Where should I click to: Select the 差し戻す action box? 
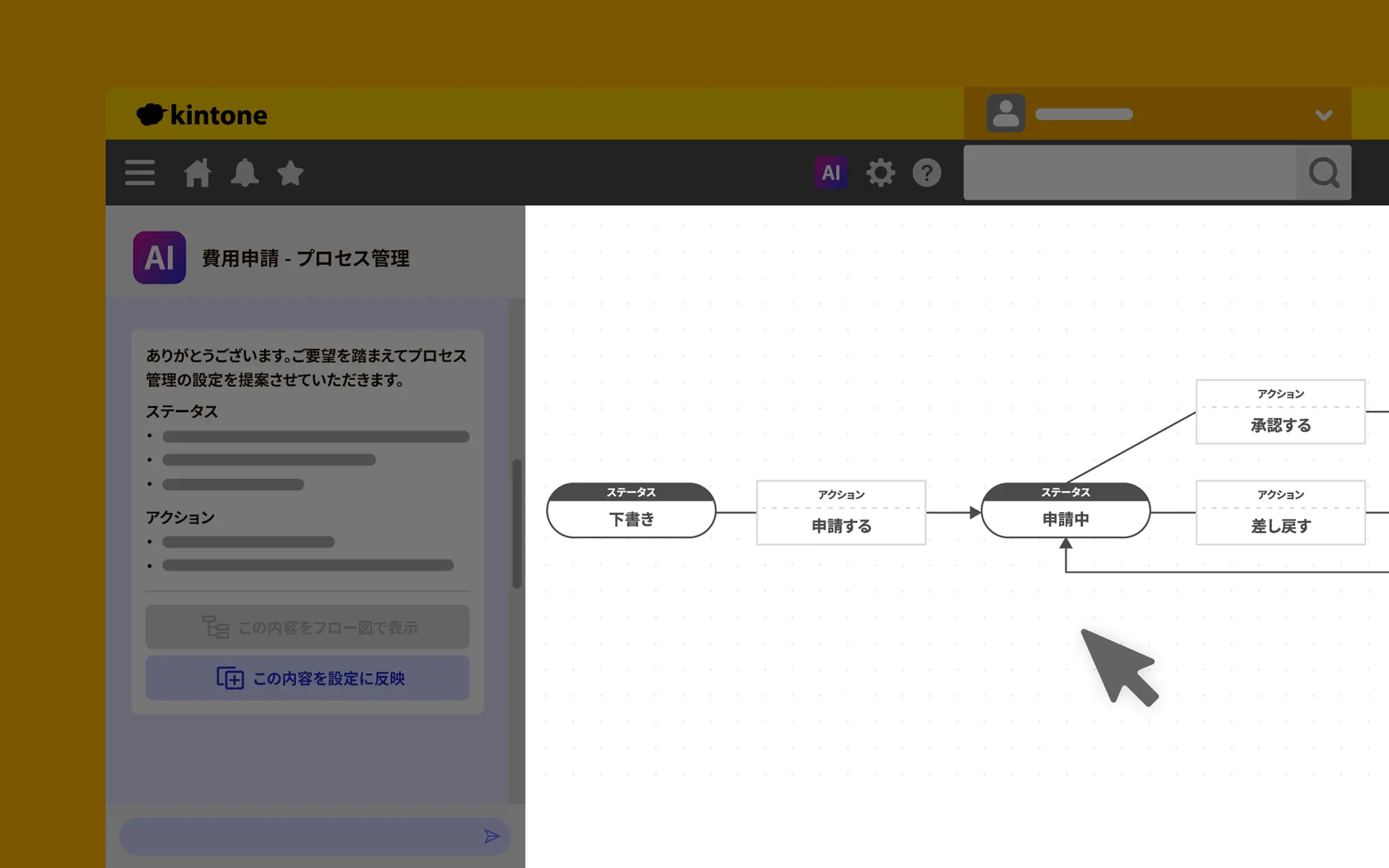click(x=1280, y=513)
